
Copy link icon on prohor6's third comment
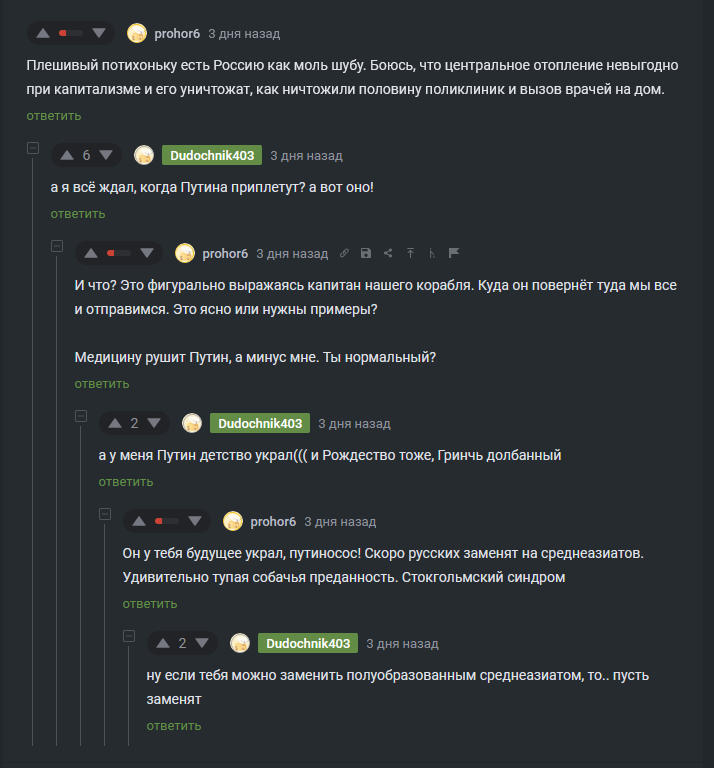click(344, 253)
